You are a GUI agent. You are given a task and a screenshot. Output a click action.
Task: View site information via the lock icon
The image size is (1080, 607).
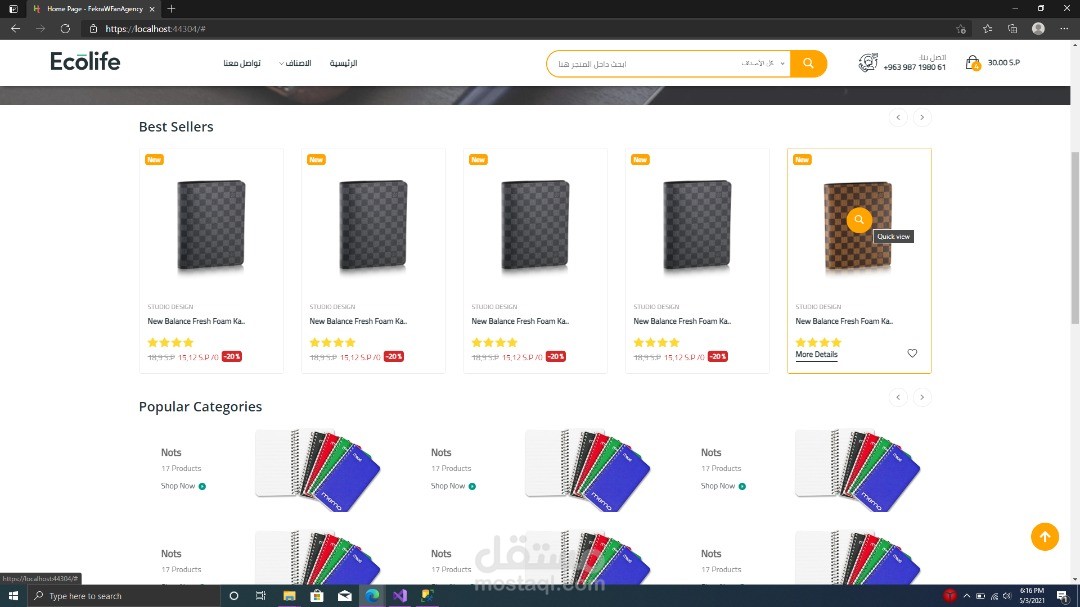(94, 29)
